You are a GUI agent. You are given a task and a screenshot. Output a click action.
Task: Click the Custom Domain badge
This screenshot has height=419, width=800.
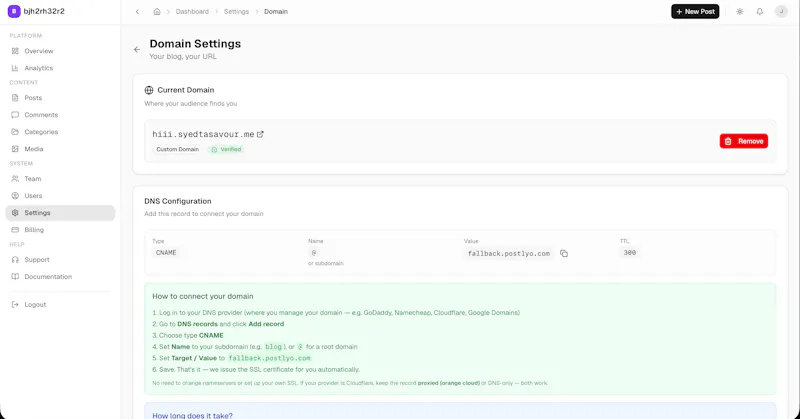point(178,150)
